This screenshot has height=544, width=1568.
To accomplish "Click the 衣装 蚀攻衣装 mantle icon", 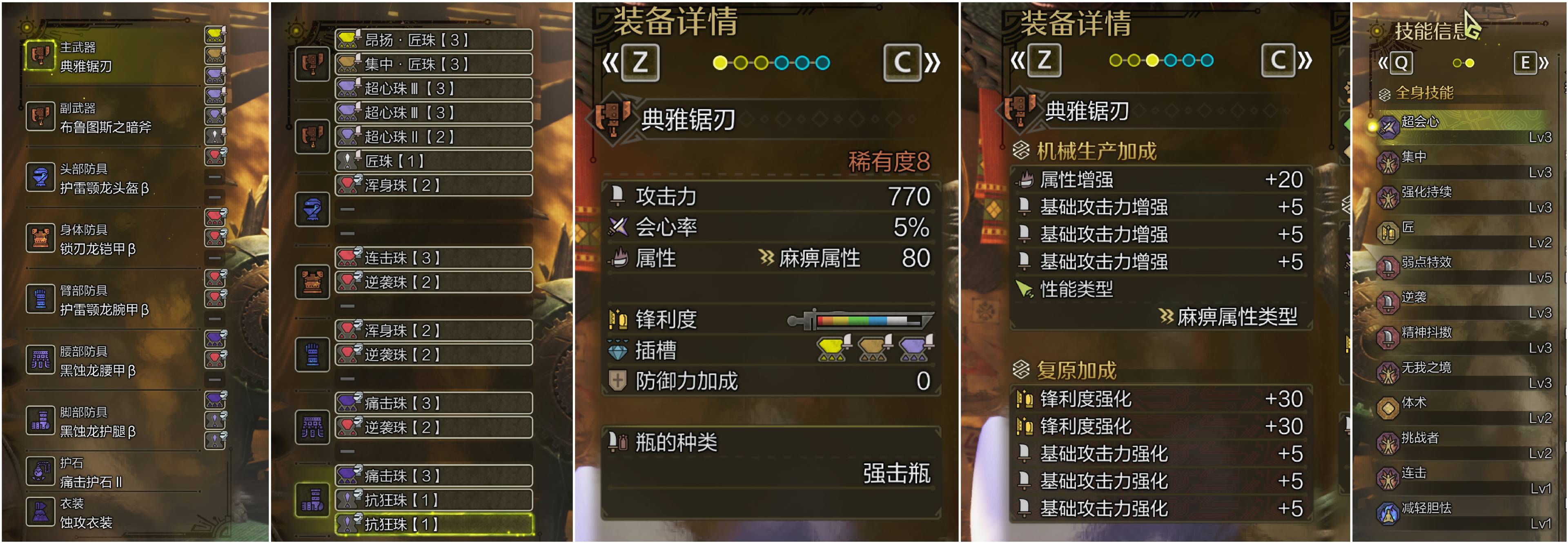I will pos(40,512).
